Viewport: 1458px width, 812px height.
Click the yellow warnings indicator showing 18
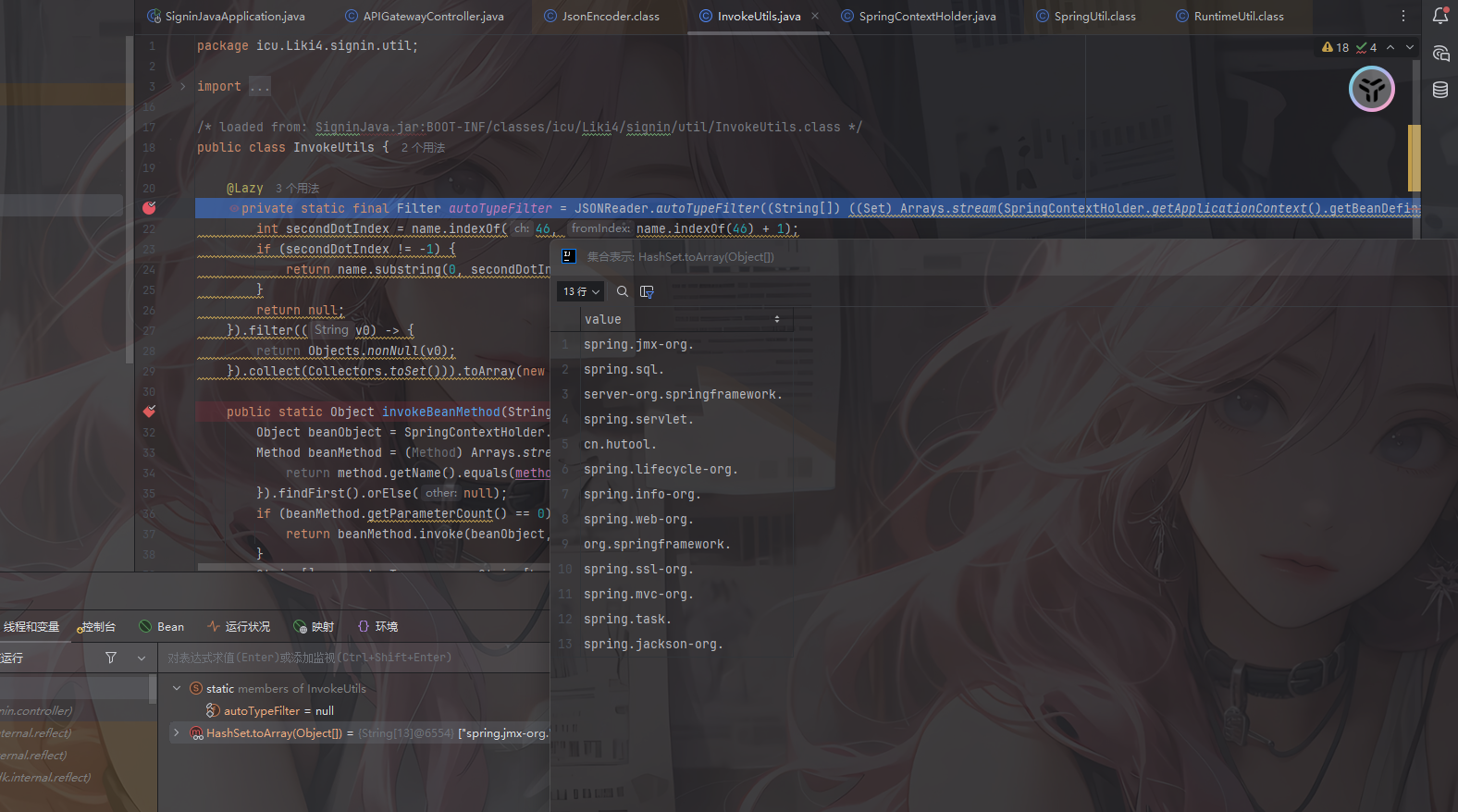click(x=1336, y=47)
